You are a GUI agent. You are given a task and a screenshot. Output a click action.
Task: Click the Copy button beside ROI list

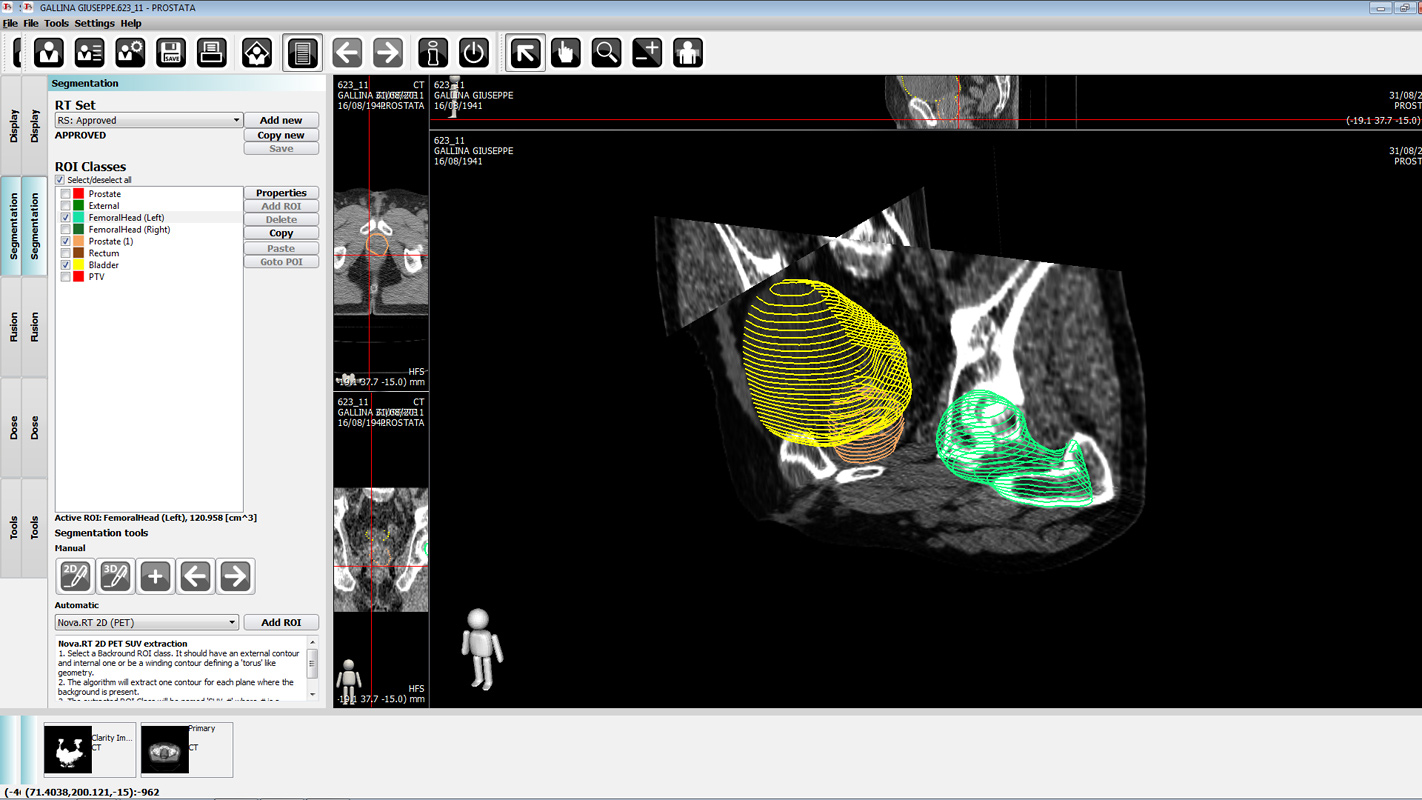coord(281,233)
